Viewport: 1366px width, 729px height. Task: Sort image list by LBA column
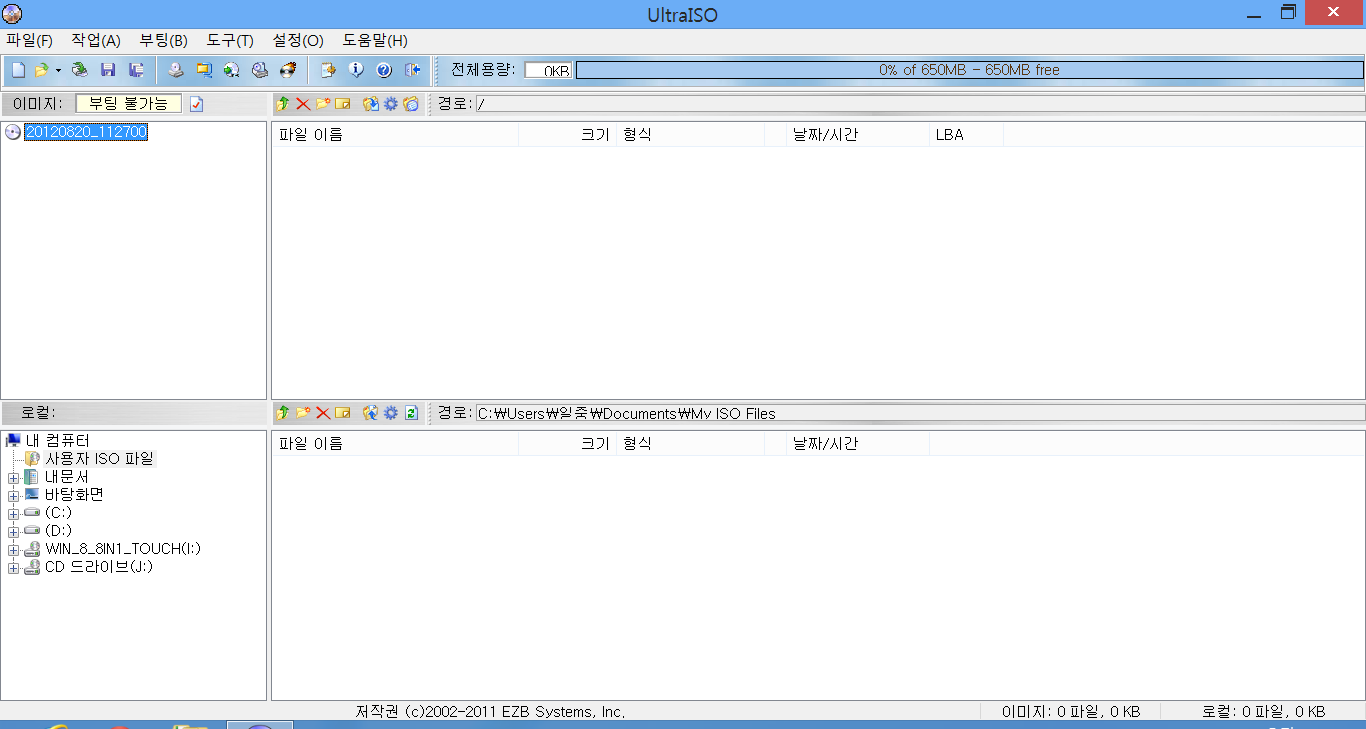tap(966, 134)
